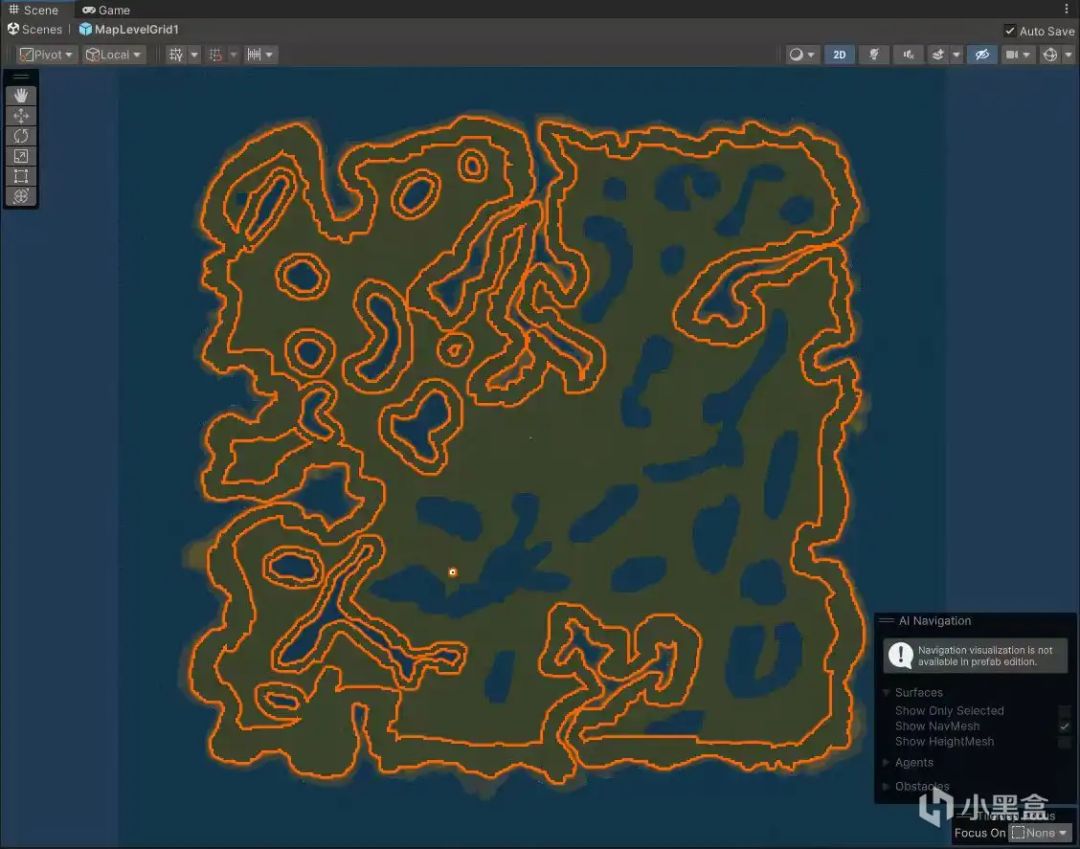Viewport: 1080px width, 849px height.
Task: Collapse the Surfaces section
Action: pyautogui.click(x=886, y=692)
